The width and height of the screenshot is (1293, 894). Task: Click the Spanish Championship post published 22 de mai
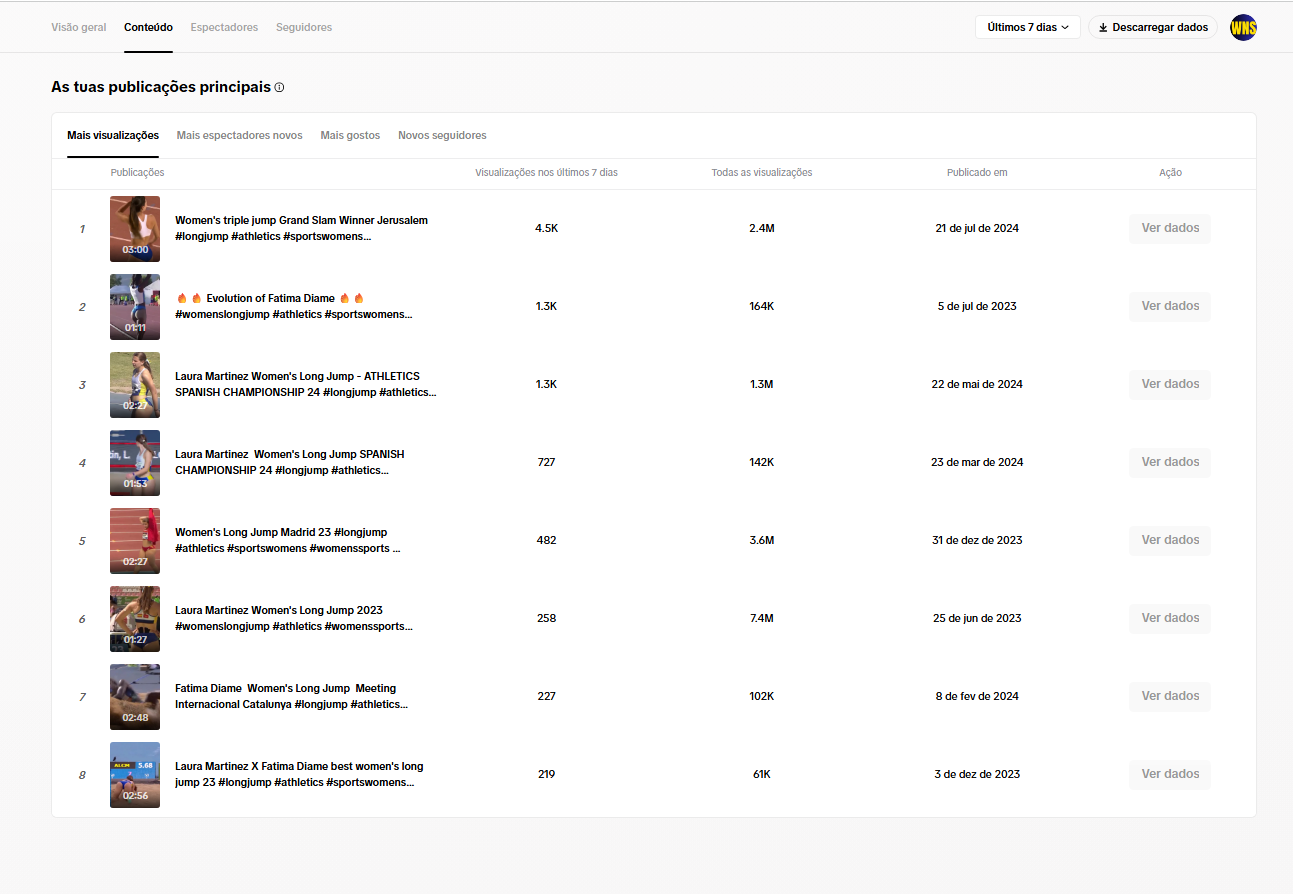point(304,385)
